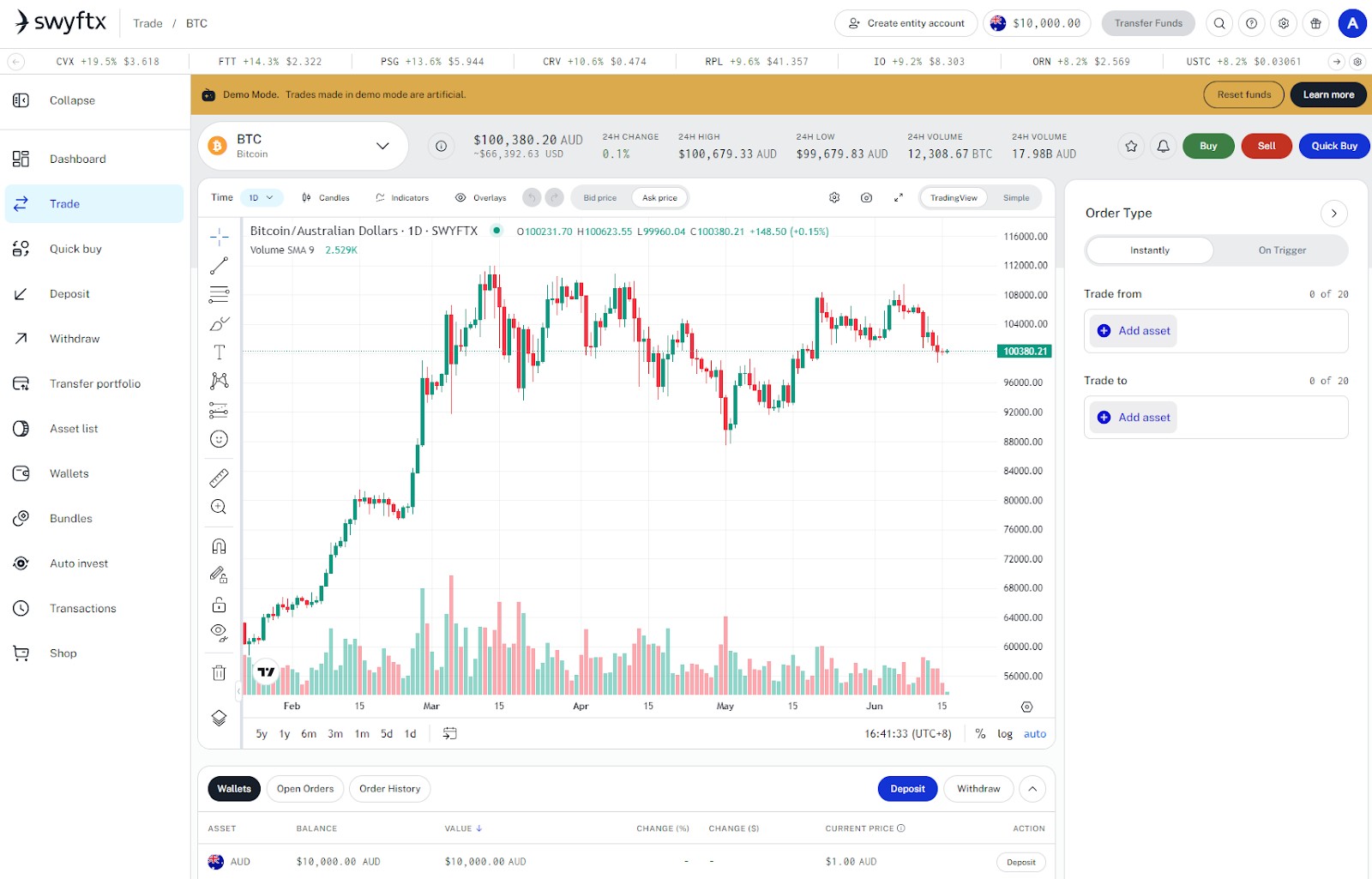This screenshot has width=1372, height=879.
Task: Click the green Buy button
Action: (1208, 146)
